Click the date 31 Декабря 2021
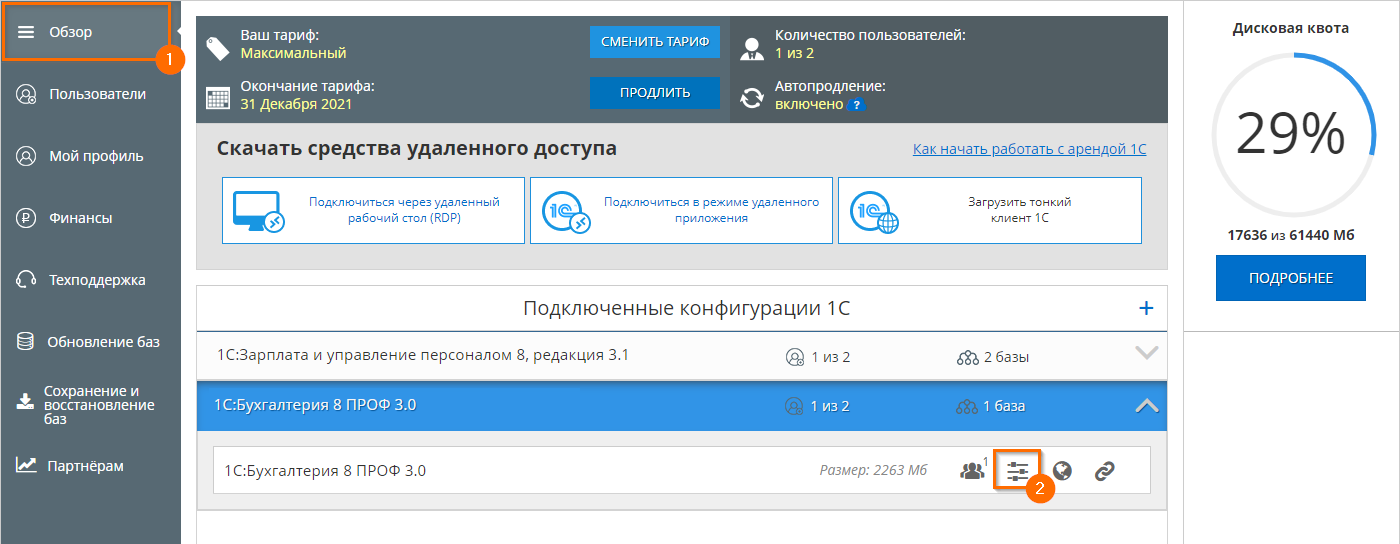 pos(296,104)
